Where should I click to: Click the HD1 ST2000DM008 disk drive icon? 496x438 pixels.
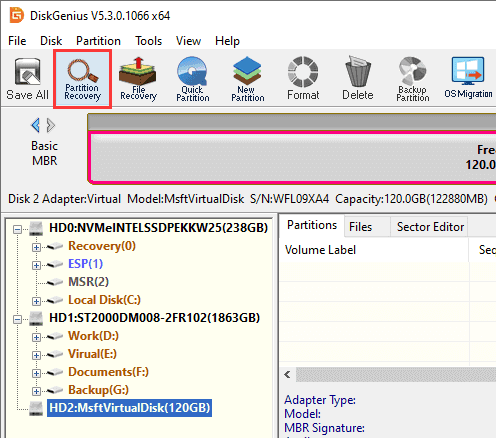point(36,319)
